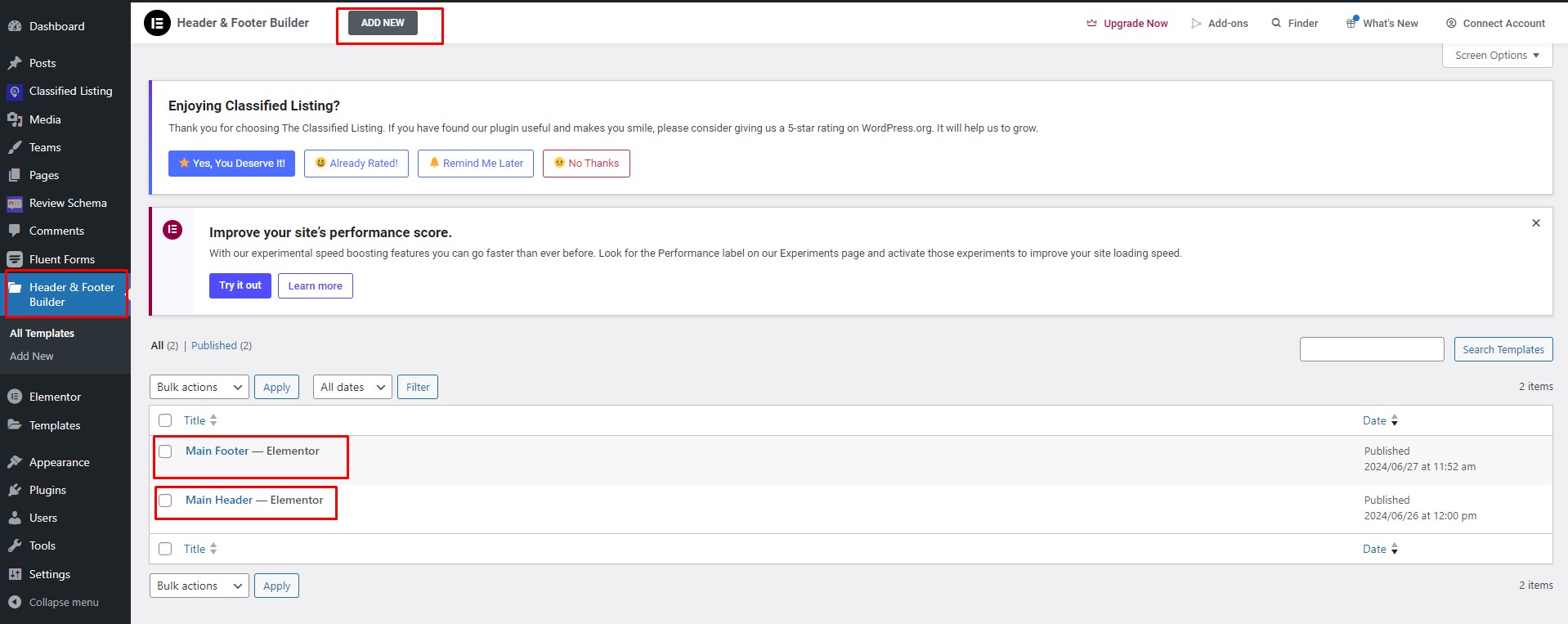
Task: Click the Pages icon in sidebar
Action: [x=15, y=175]
